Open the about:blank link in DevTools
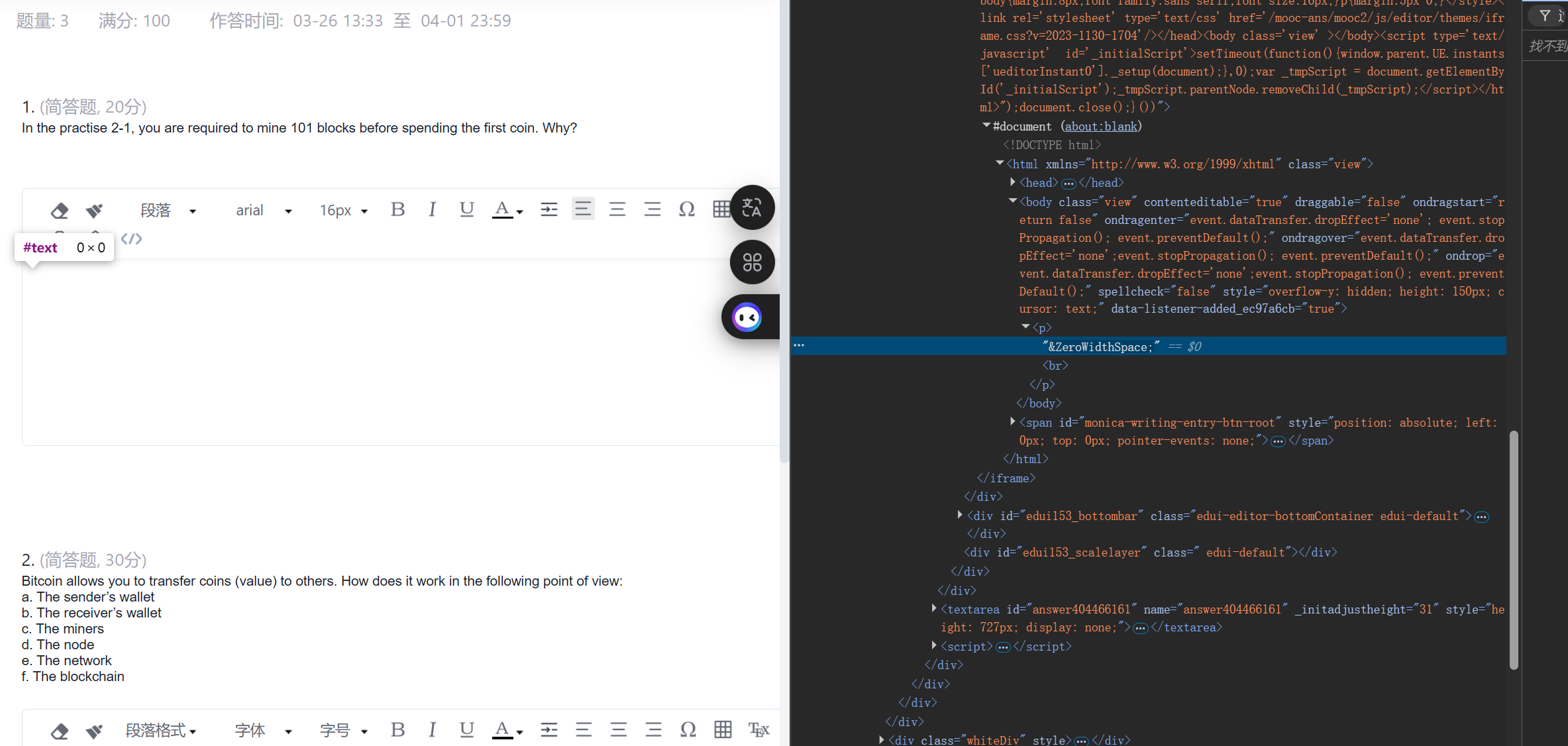 [1100, 127]
